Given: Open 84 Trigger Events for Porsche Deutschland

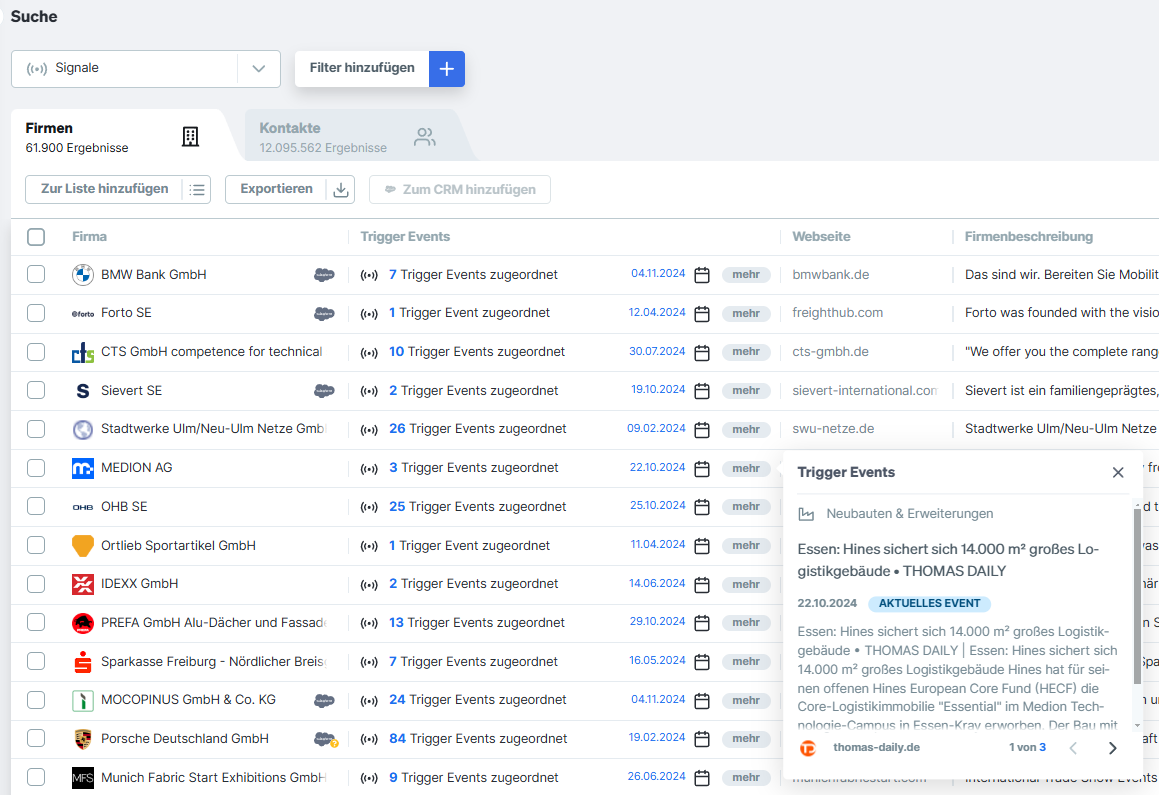Looking at the screenshot, I should tap(478, 739).
